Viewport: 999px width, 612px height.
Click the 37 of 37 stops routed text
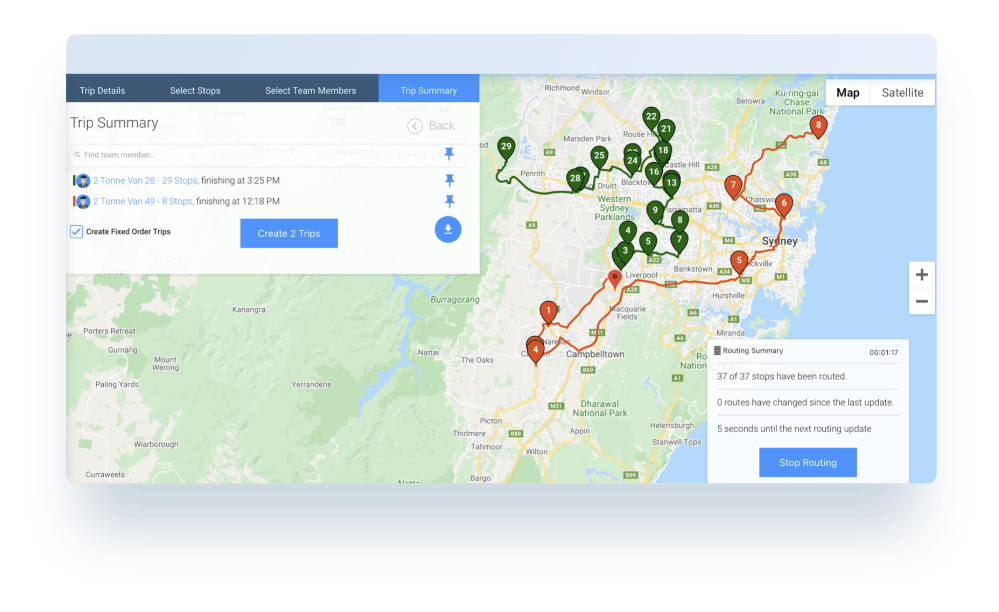coord(781,376)
